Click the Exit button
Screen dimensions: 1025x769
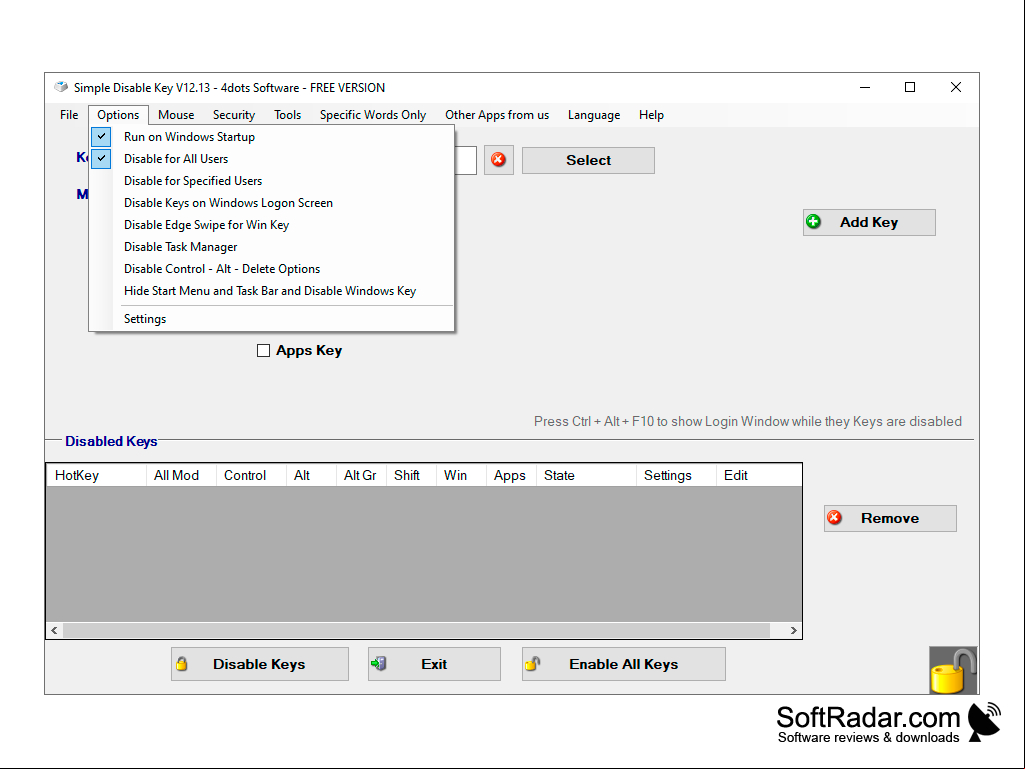coord(434,664)
